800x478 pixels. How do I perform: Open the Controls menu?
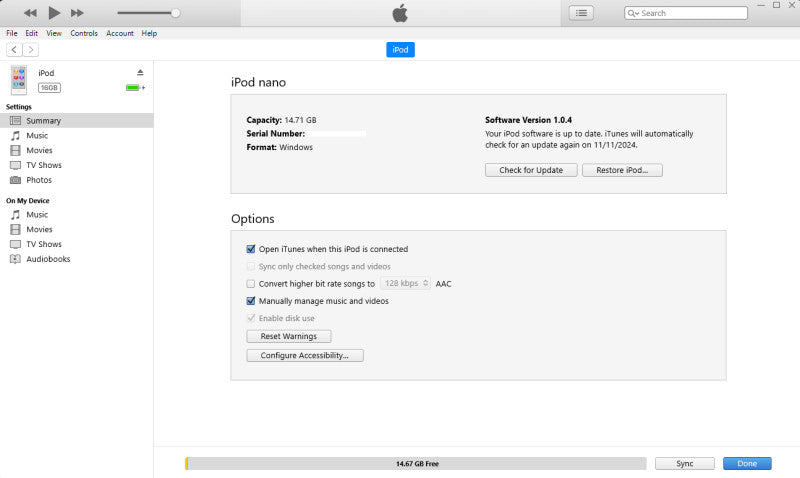point(84,33)
